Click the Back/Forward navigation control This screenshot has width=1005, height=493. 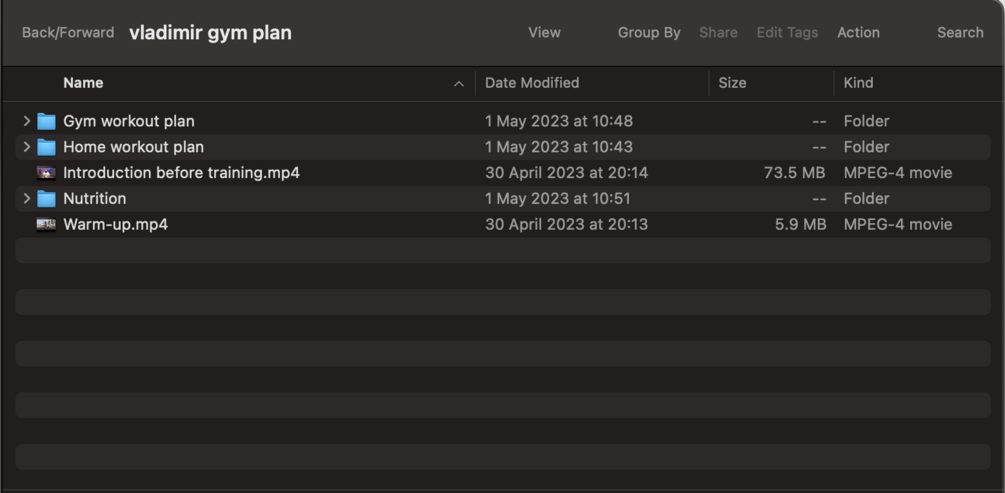click(x=68, y=33)
